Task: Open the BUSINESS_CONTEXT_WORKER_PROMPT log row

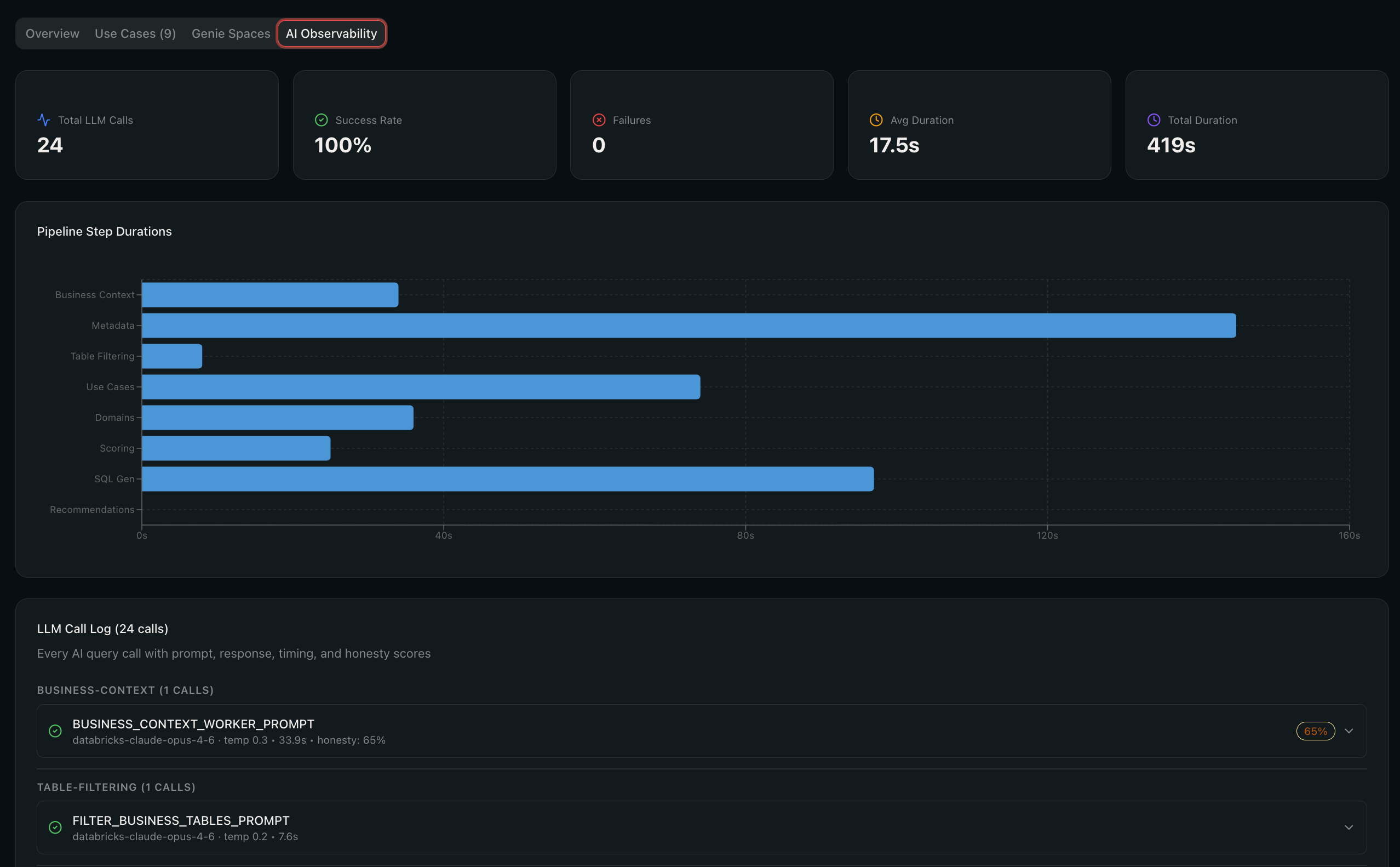Action: [x=702, y=731]
